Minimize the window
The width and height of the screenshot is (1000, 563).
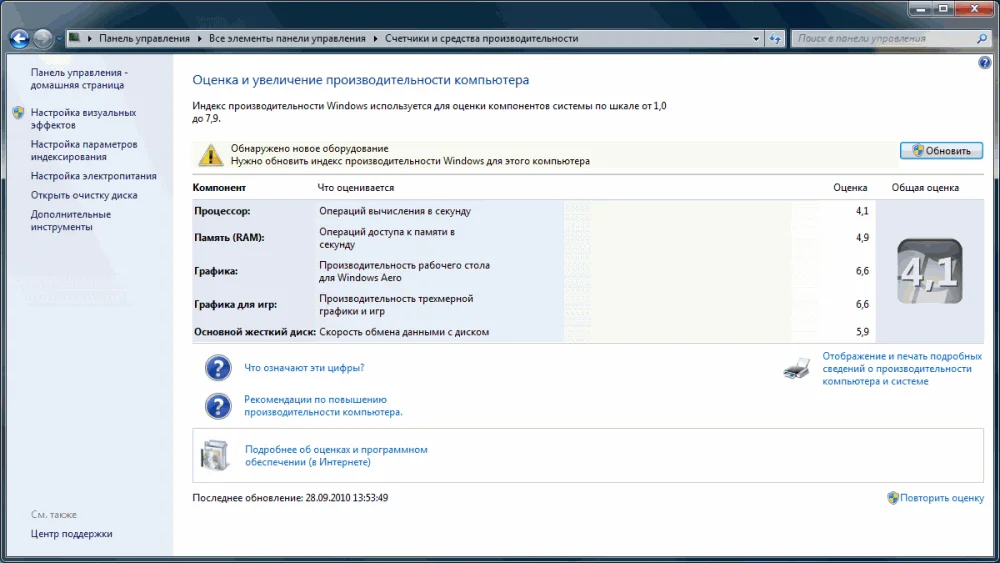click(x=920, y=8)
